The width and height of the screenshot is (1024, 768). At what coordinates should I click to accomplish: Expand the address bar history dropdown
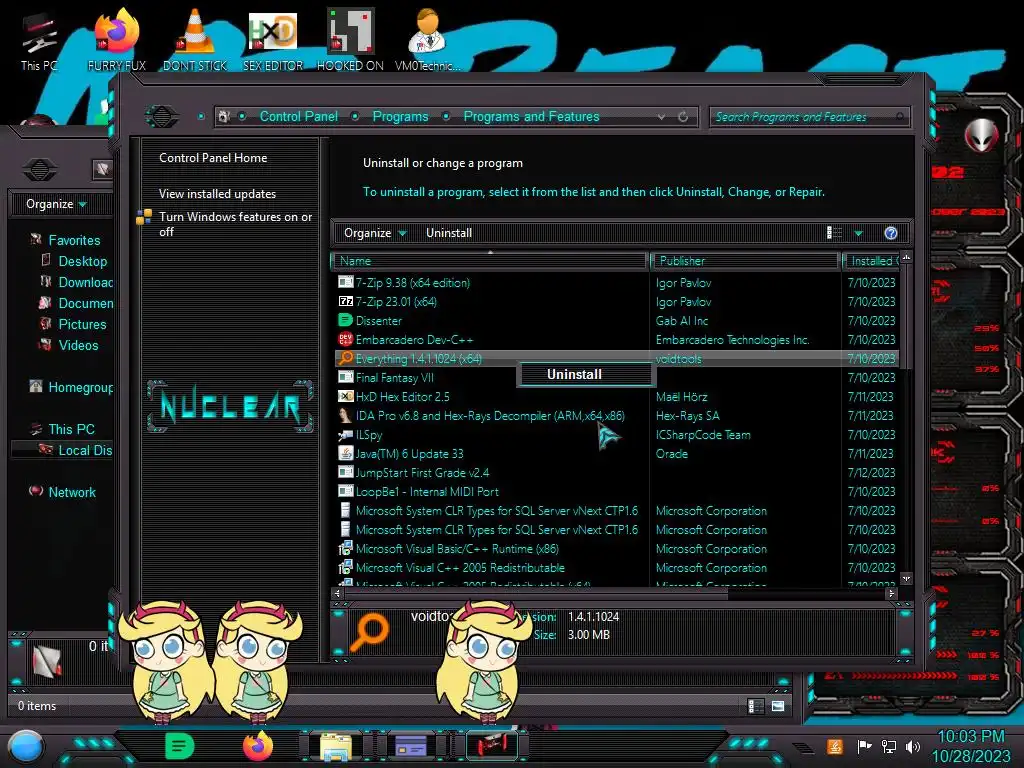[662, 117]
